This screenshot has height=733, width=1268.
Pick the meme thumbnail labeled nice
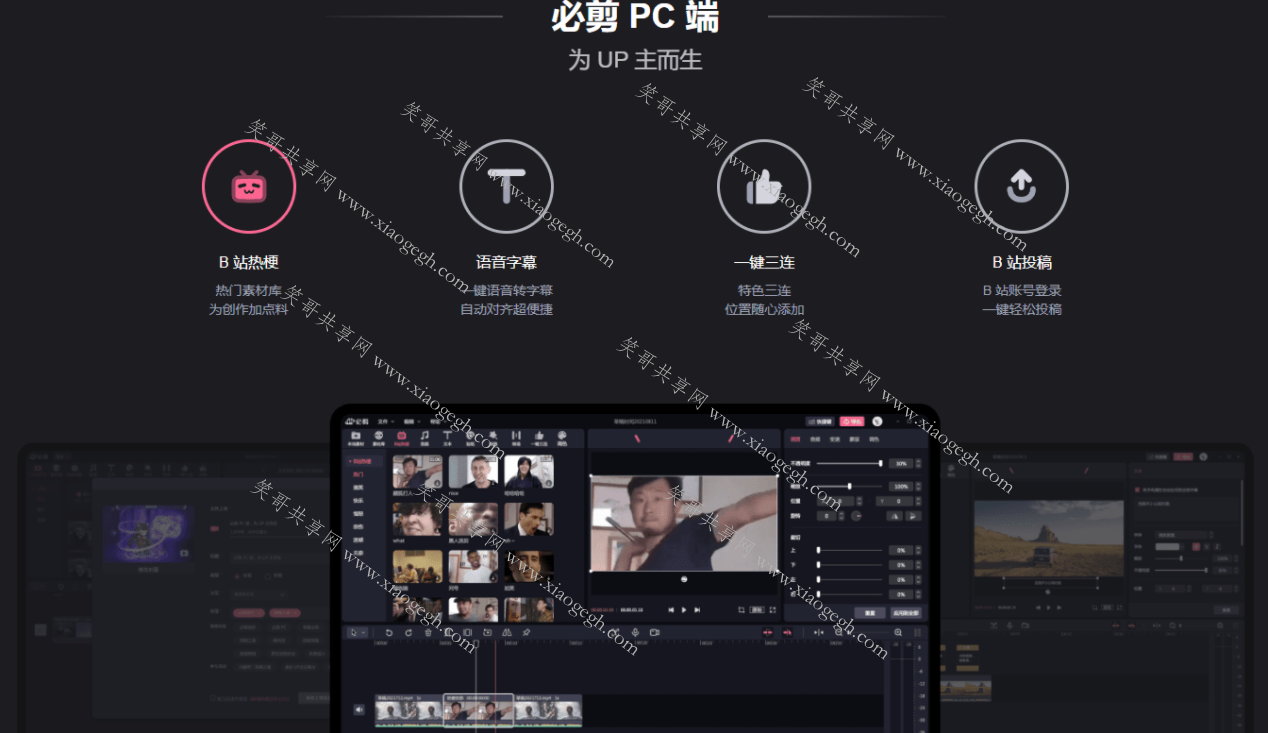(473, 473)
